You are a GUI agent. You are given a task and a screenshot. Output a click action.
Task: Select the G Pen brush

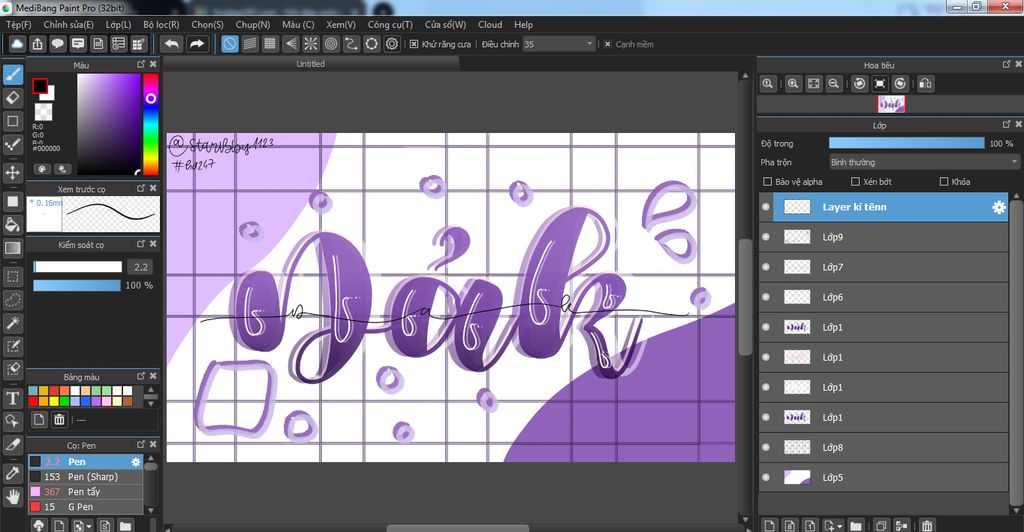tap(85, 507)
